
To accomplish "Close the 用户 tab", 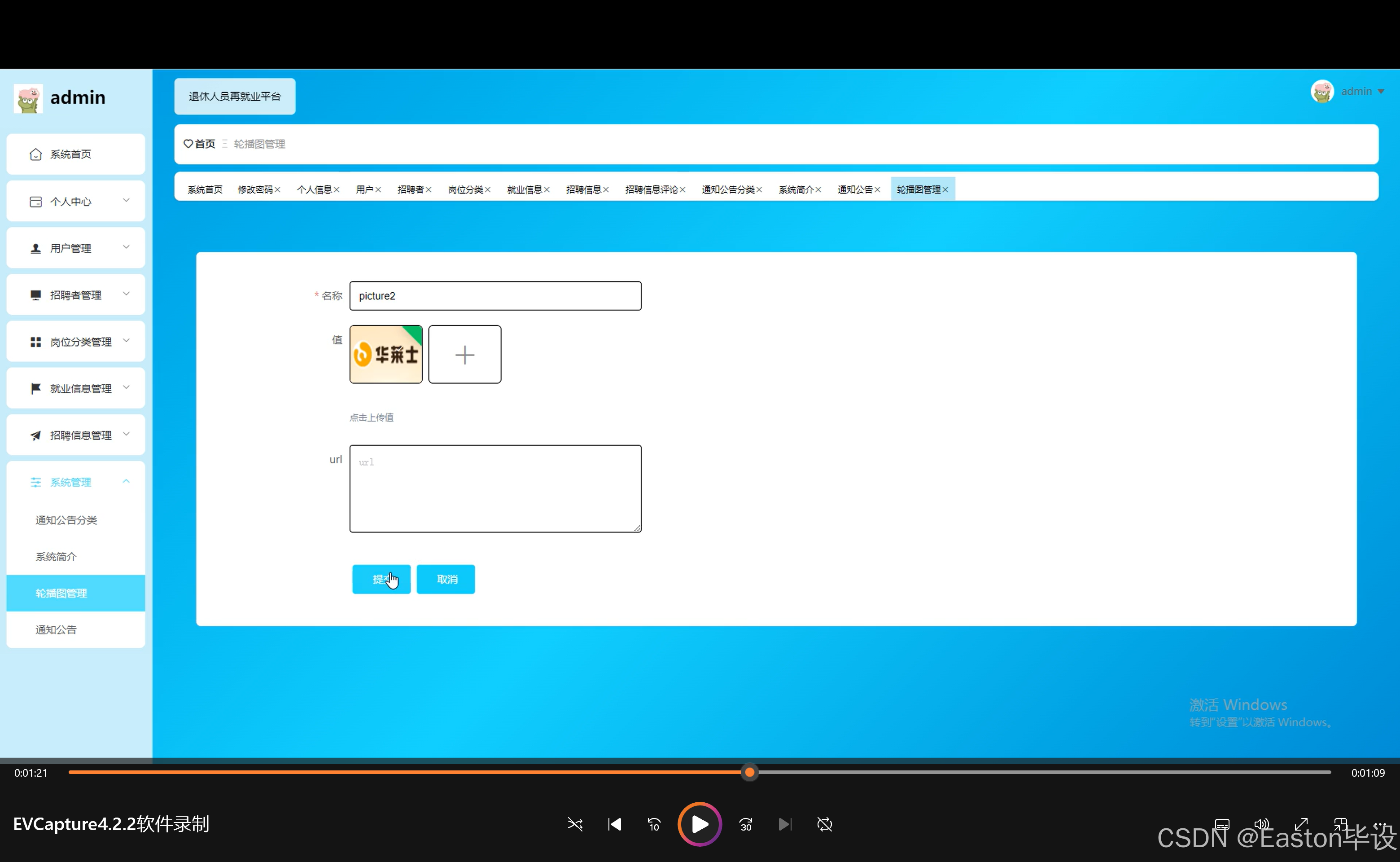I will (378, 190).
